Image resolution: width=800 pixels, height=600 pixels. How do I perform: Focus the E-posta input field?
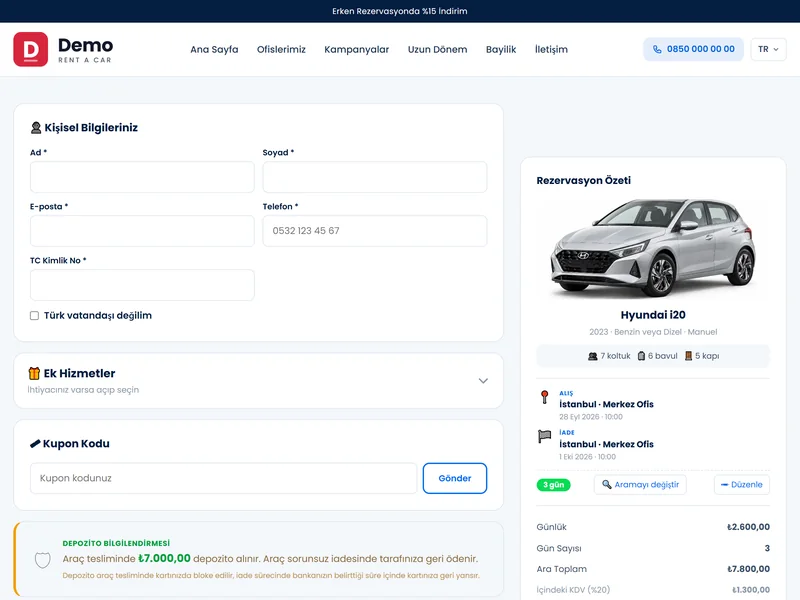coord(142,231)
